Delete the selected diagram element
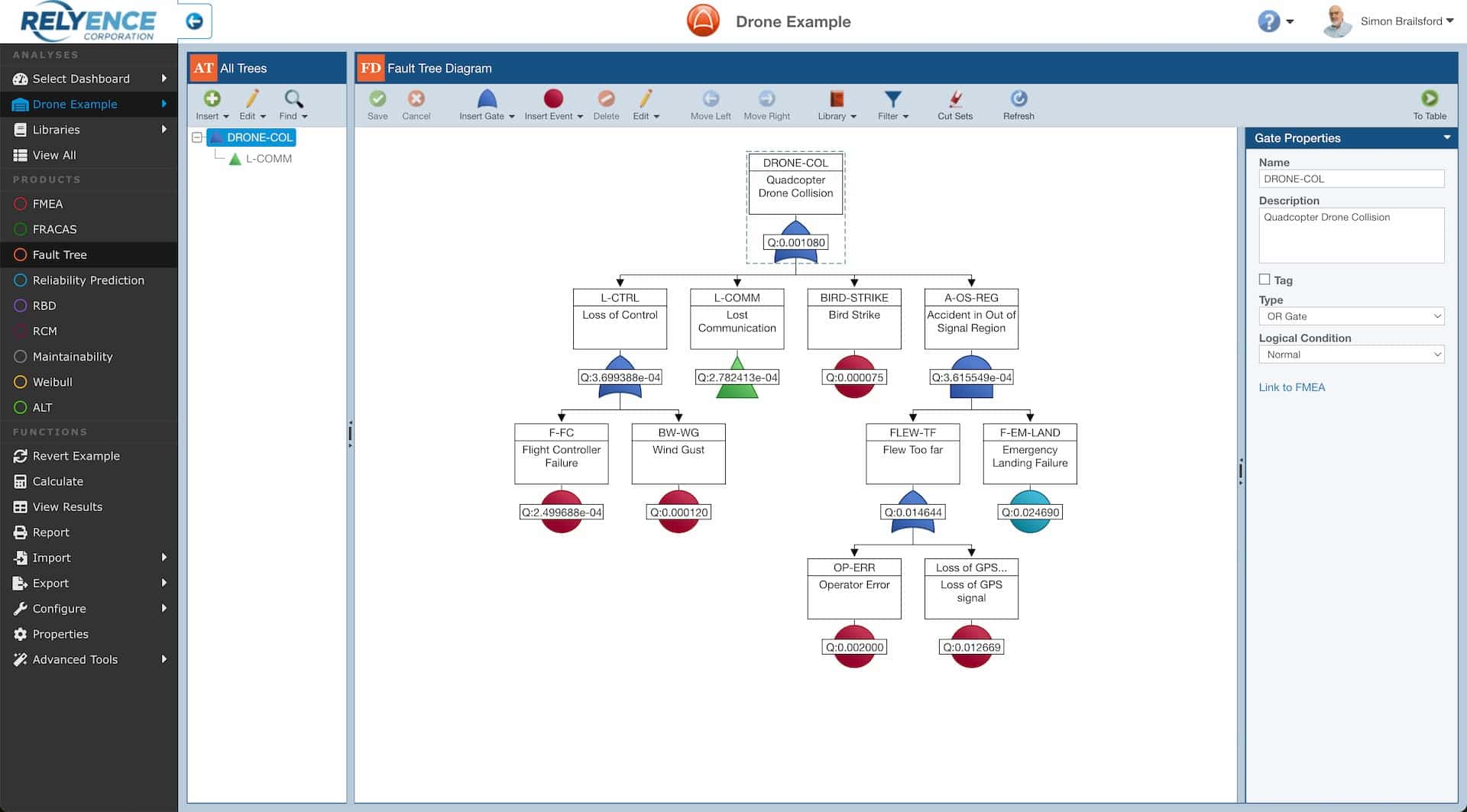 (607, 105)
